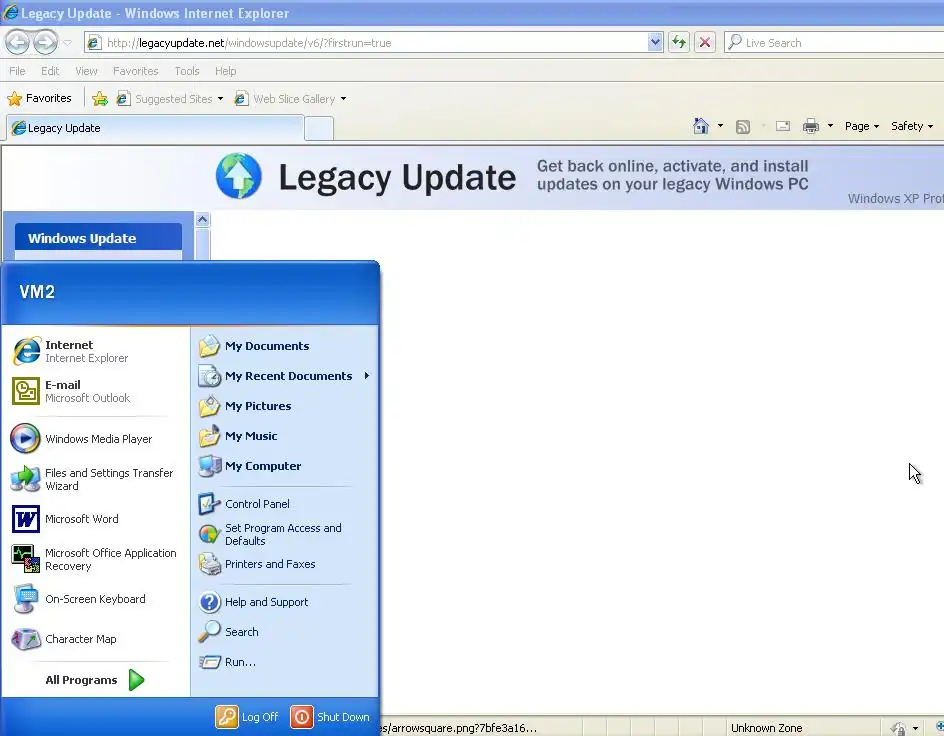This screenshot has height=736, width=944.
Task: Click the Refresh page icon
Action: point(679,42)
